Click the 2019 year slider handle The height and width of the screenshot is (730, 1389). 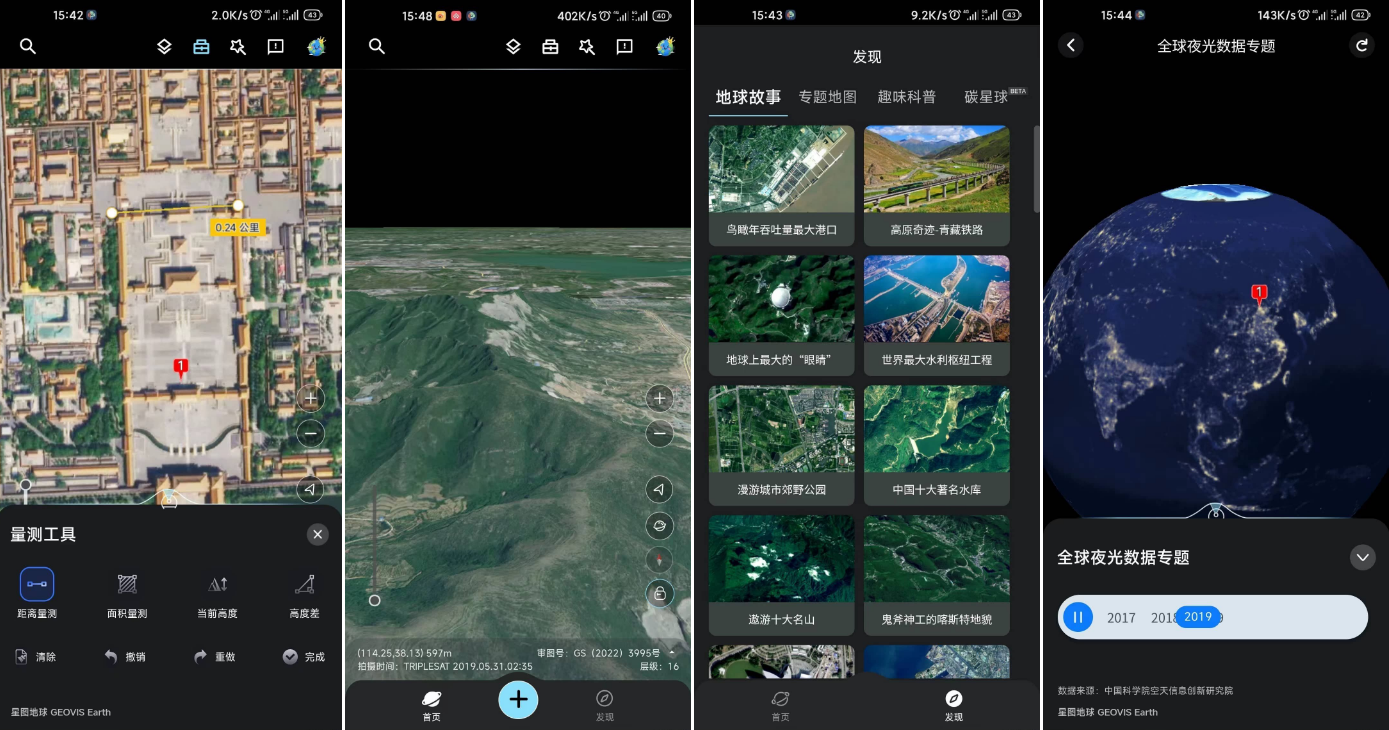pyautogui.click(x=1198, y=617)
